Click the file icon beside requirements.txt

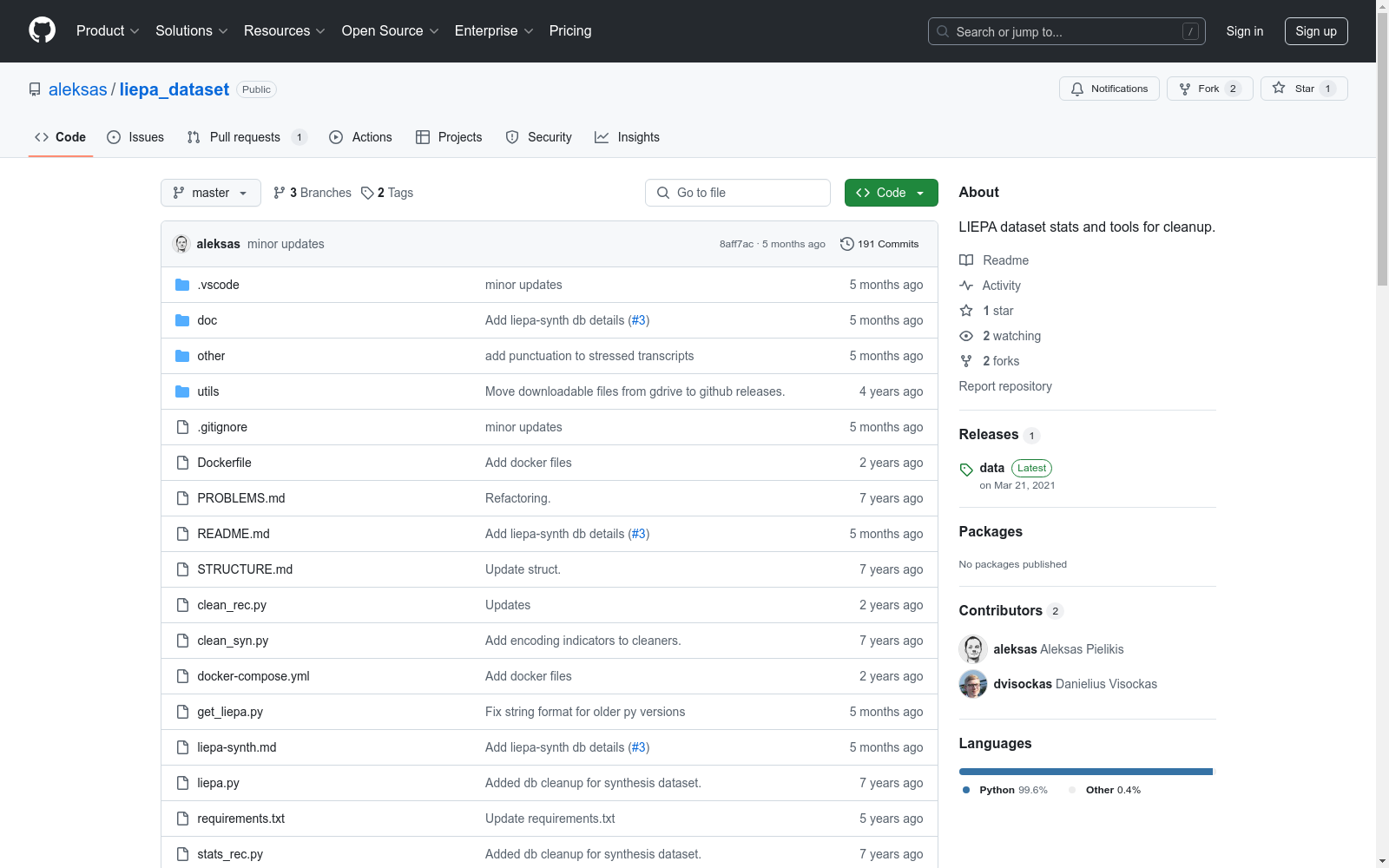coord(182,819)
